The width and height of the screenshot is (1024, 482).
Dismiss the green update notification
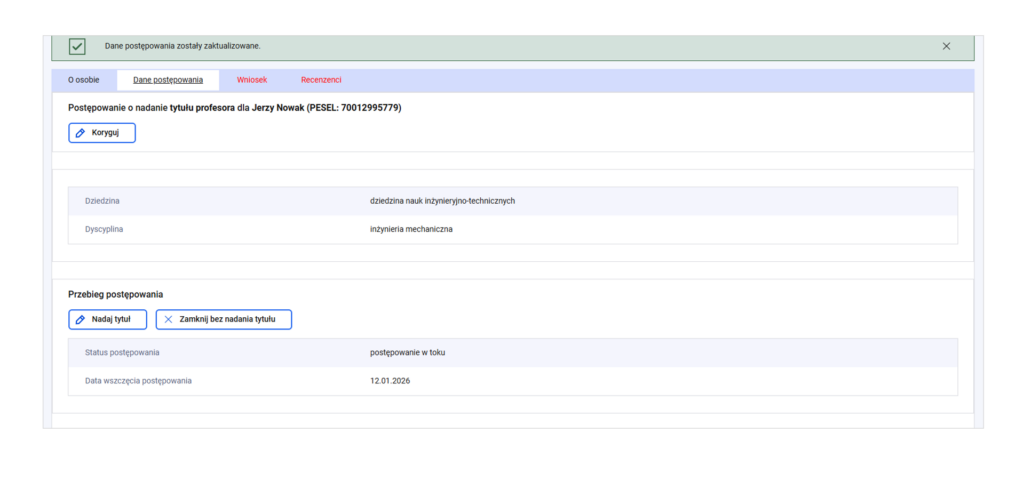click(x=946, y=46)
